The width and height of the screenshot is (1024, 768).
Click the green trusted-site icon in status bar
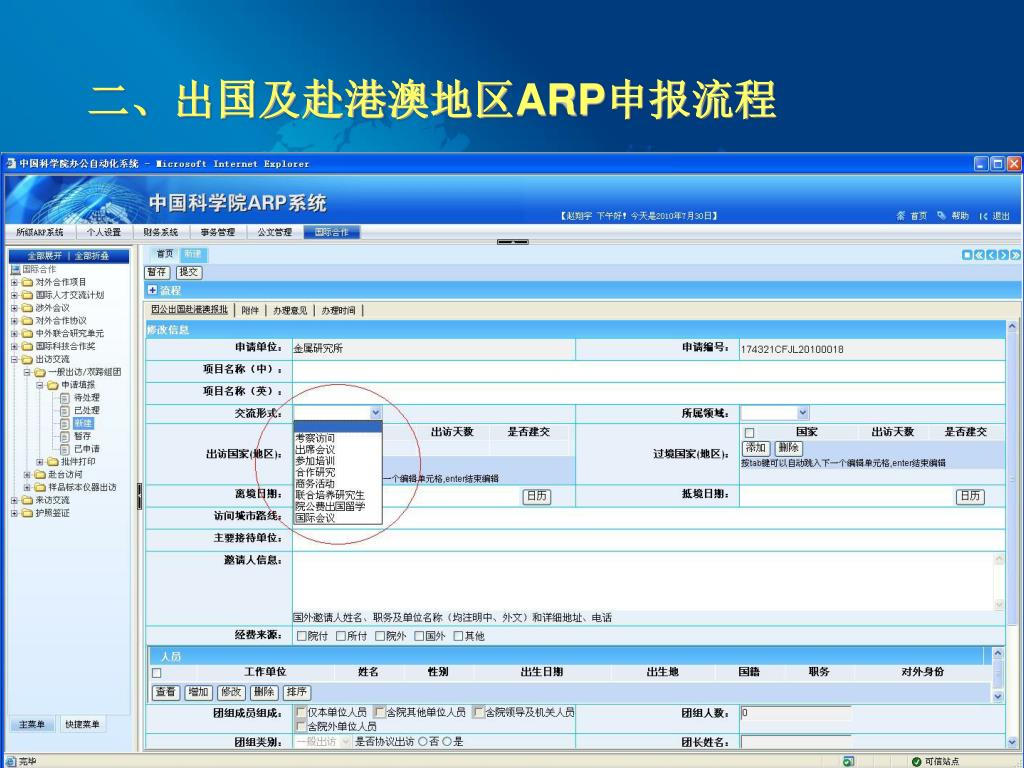point(916,761)
